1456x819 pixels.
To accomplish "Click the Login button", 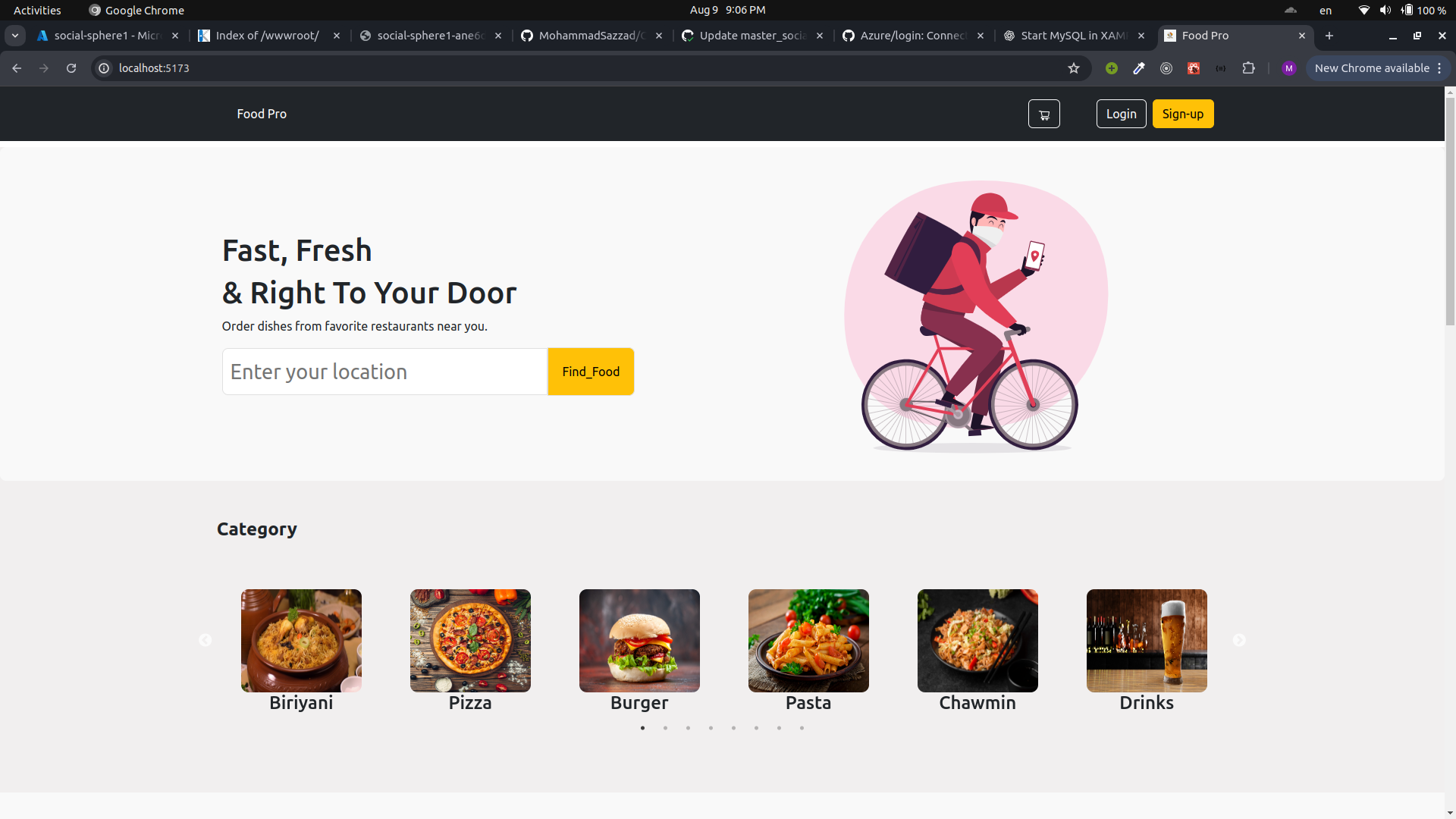I will [1121, 114].
